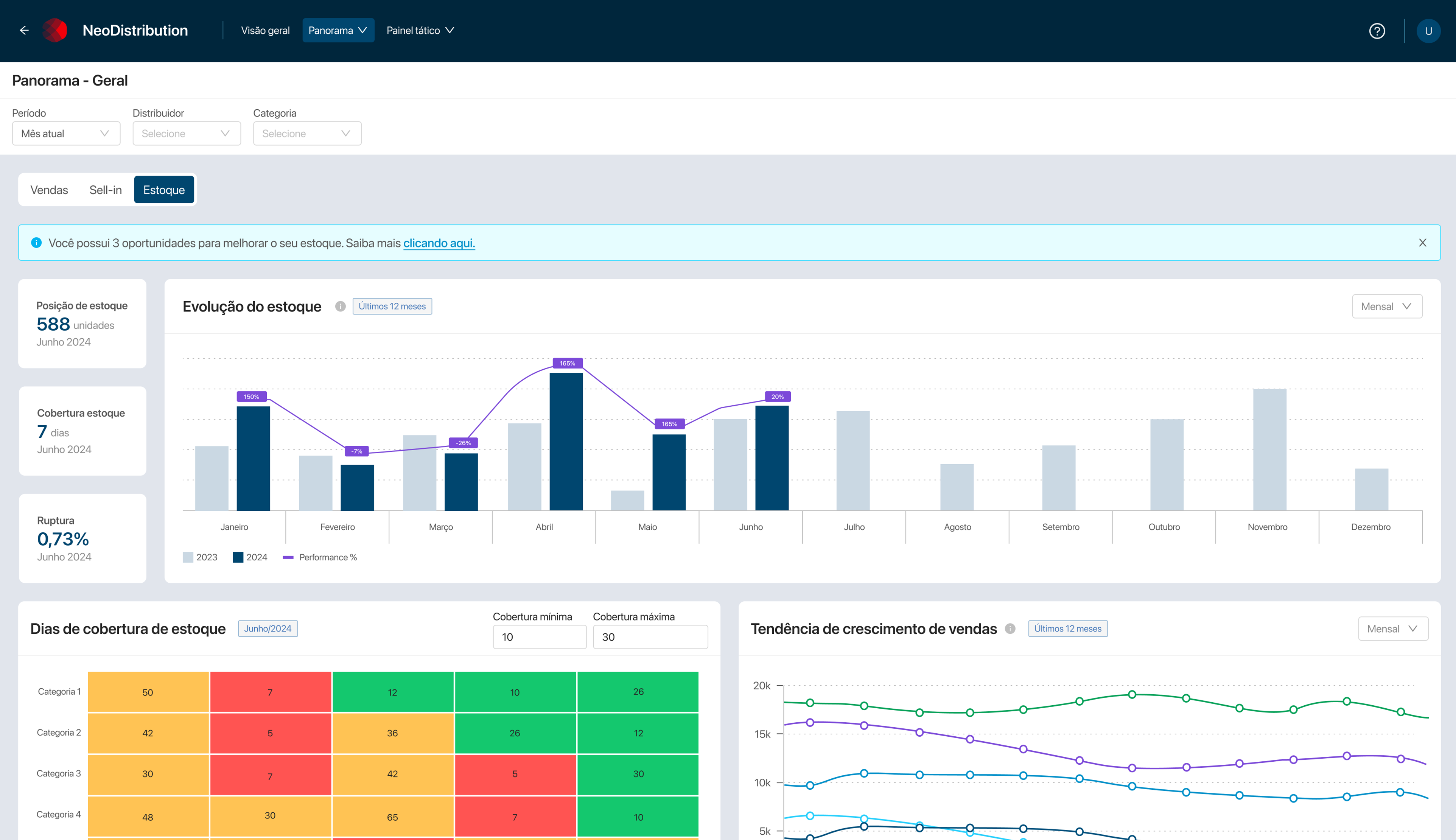Dismiss the stock opportunities banner
The width and height of the screenshot is (1456, 840).
(1423, 243)
